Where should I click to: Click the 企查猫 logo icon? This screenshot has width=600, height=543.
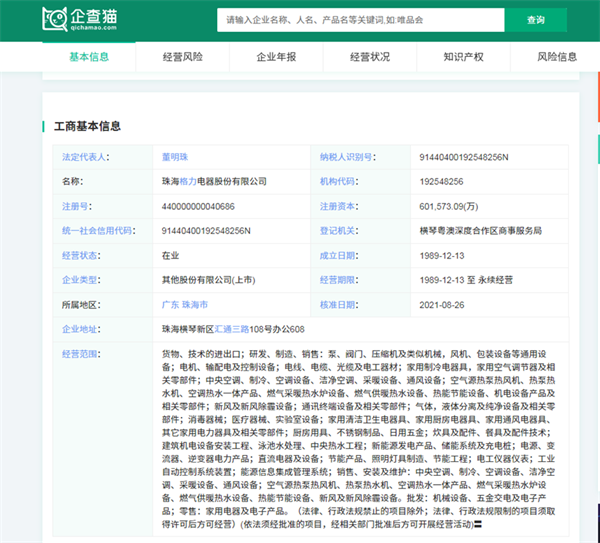tap(80, 19)
